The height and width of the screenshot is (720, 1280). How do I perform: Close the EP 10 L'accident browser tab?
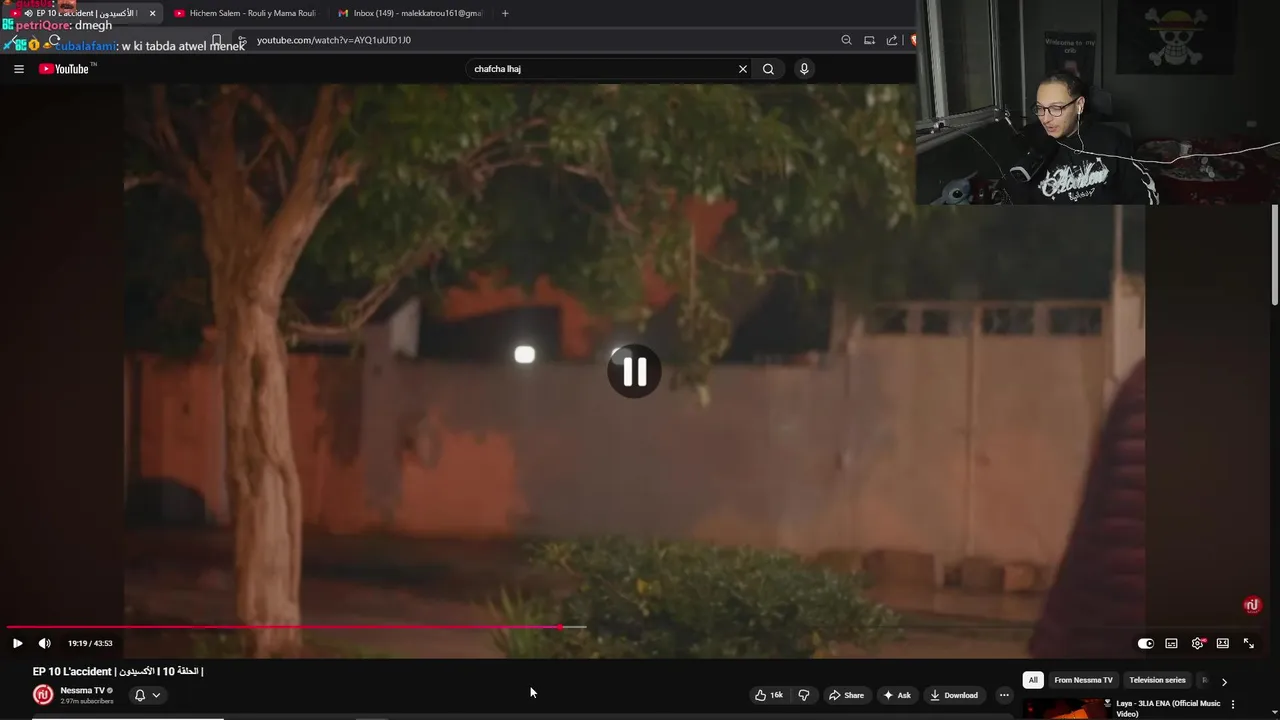click(x=152, y=13)
